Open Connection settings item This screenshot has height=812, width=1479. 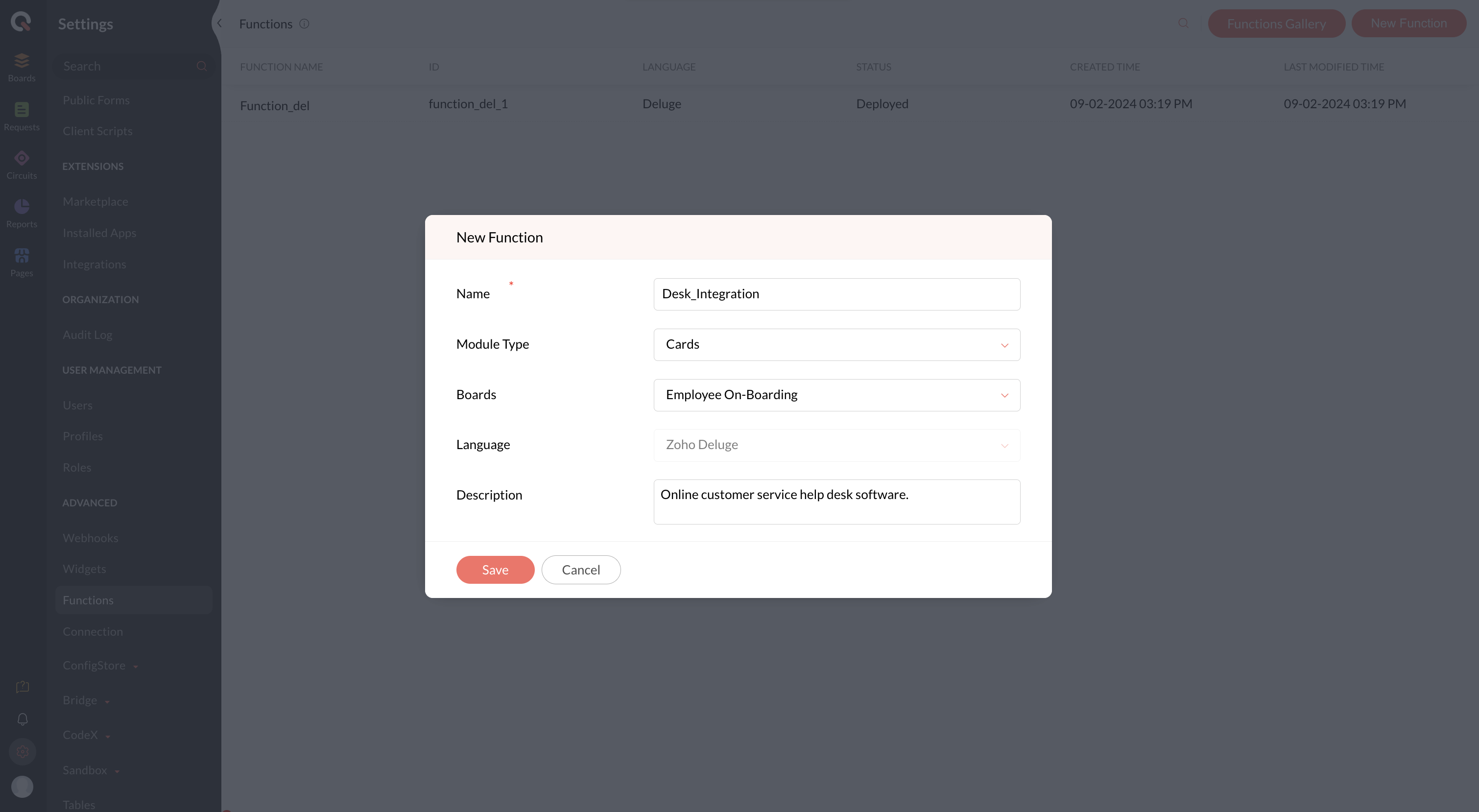pos(93,631)
